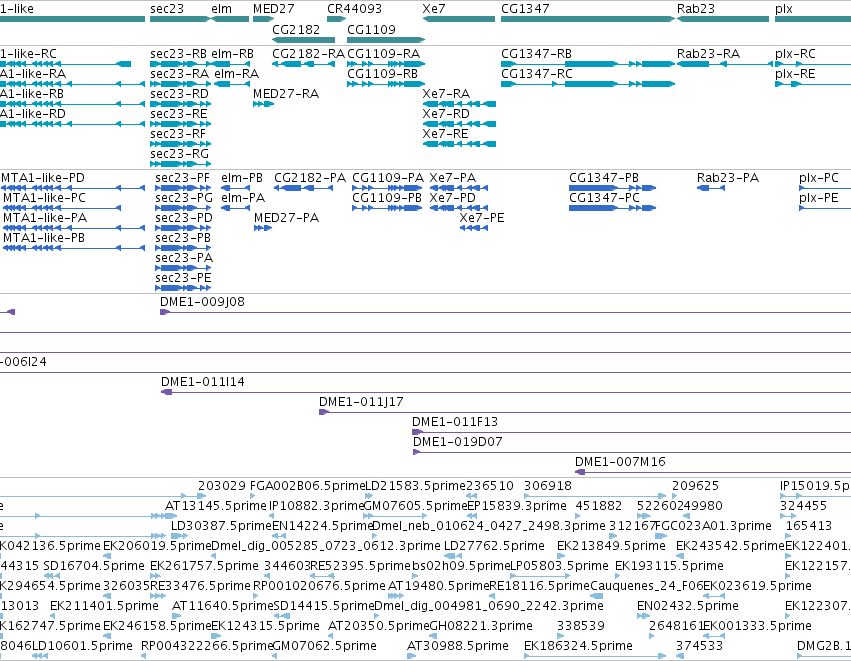Click the CR44093 gene feature
This screenshot has width=851, height=661.
point(336,19)
